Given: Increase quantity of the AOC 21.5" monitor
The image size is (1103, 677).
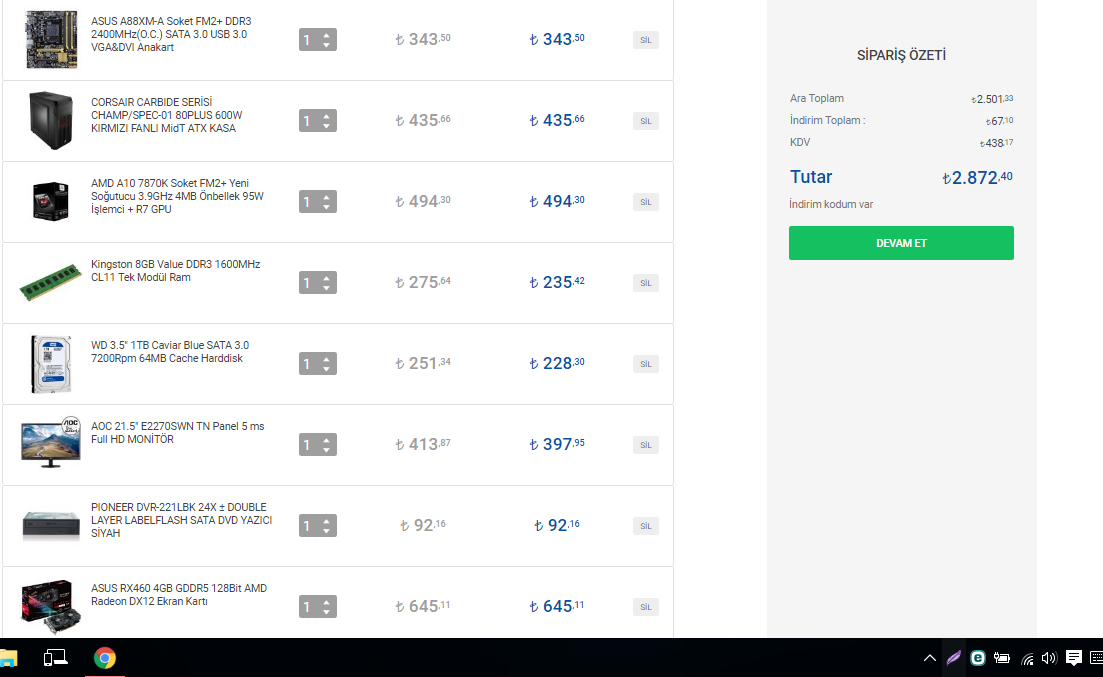Looking at the screenshot, I should 326,440.
